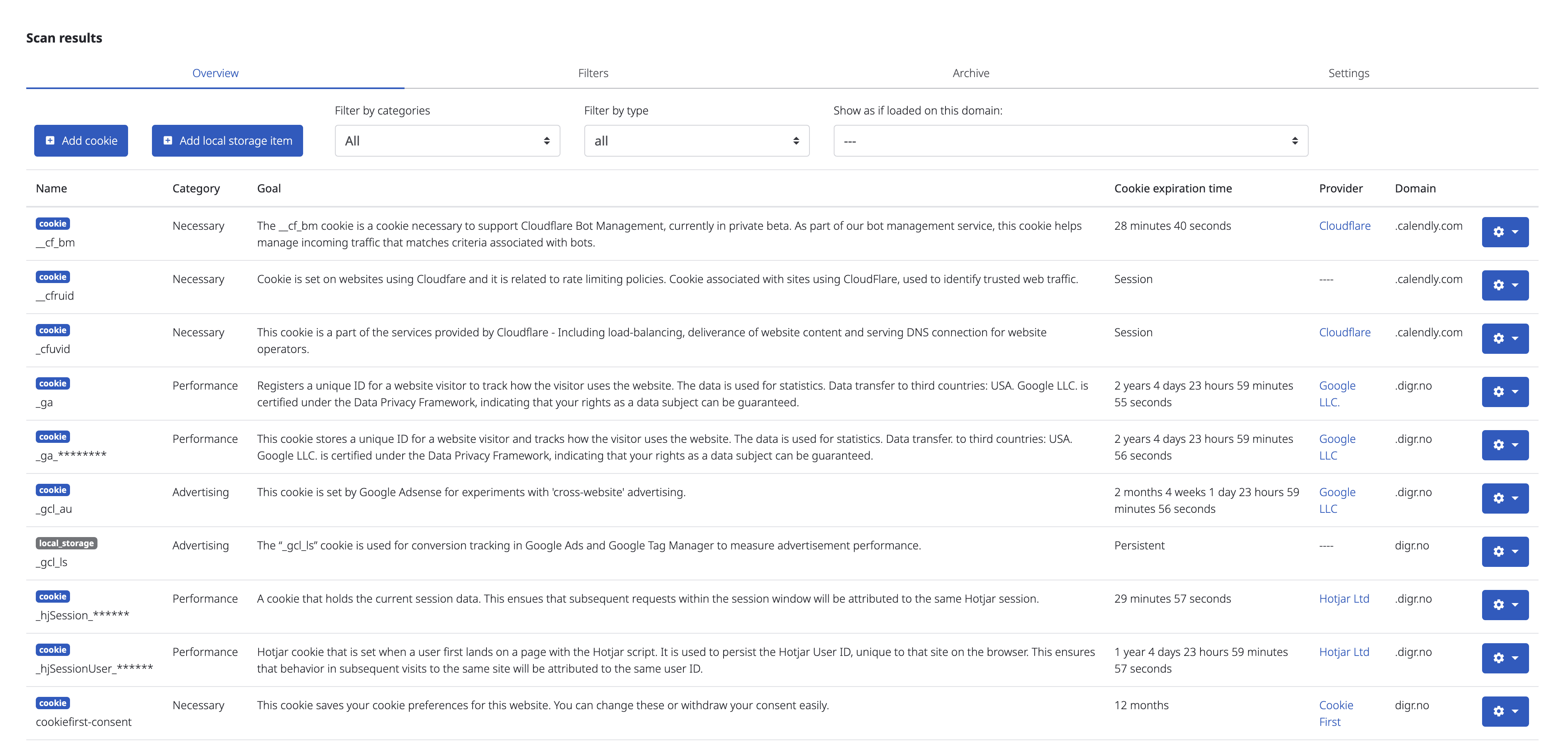Image resolution: width=1568 pixels, height=741 pixels.
Task: Expand the domain selection dropdown
Action: tap(1070, 141)
